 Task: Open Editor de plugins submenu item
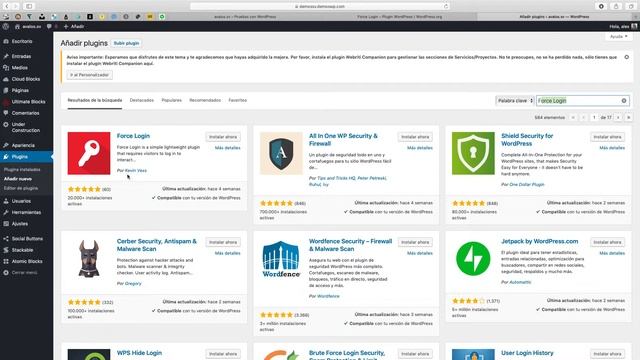click(21, 188)
